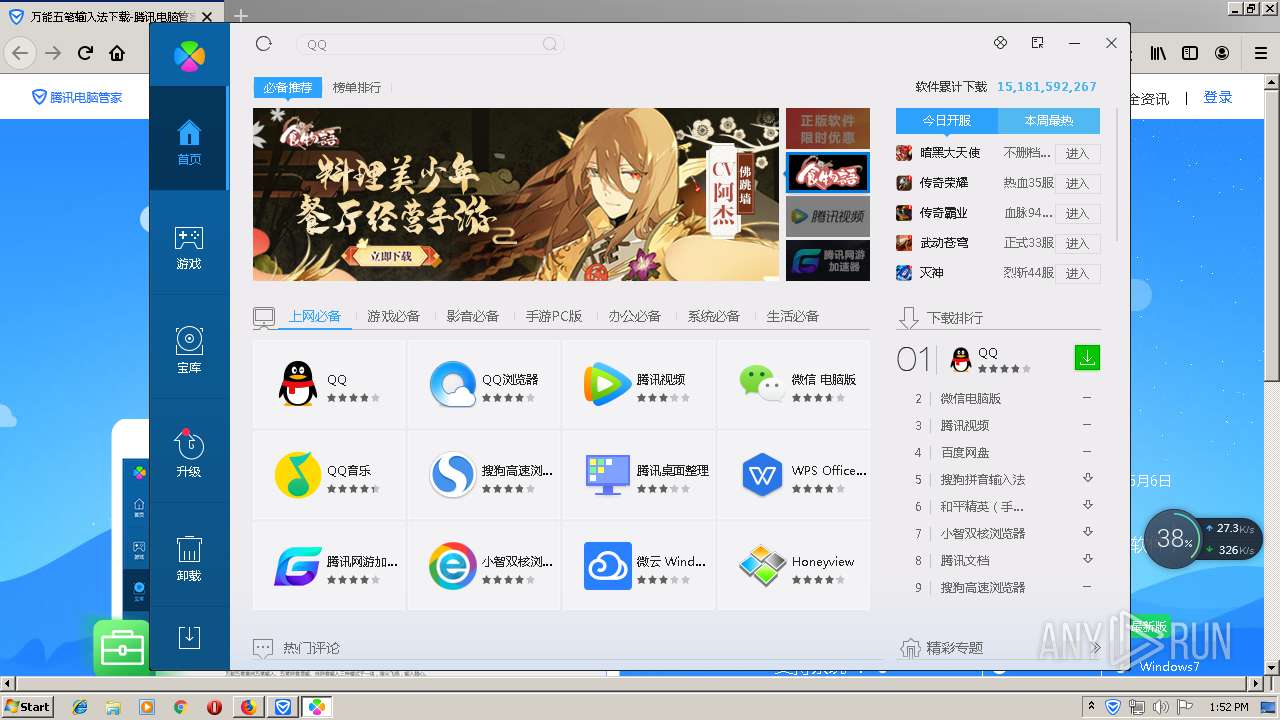This screenshot has width=1280, height=720.
Task: Open the 卸载 uninstall sidebar section
Action: click(x=189, y=558)
